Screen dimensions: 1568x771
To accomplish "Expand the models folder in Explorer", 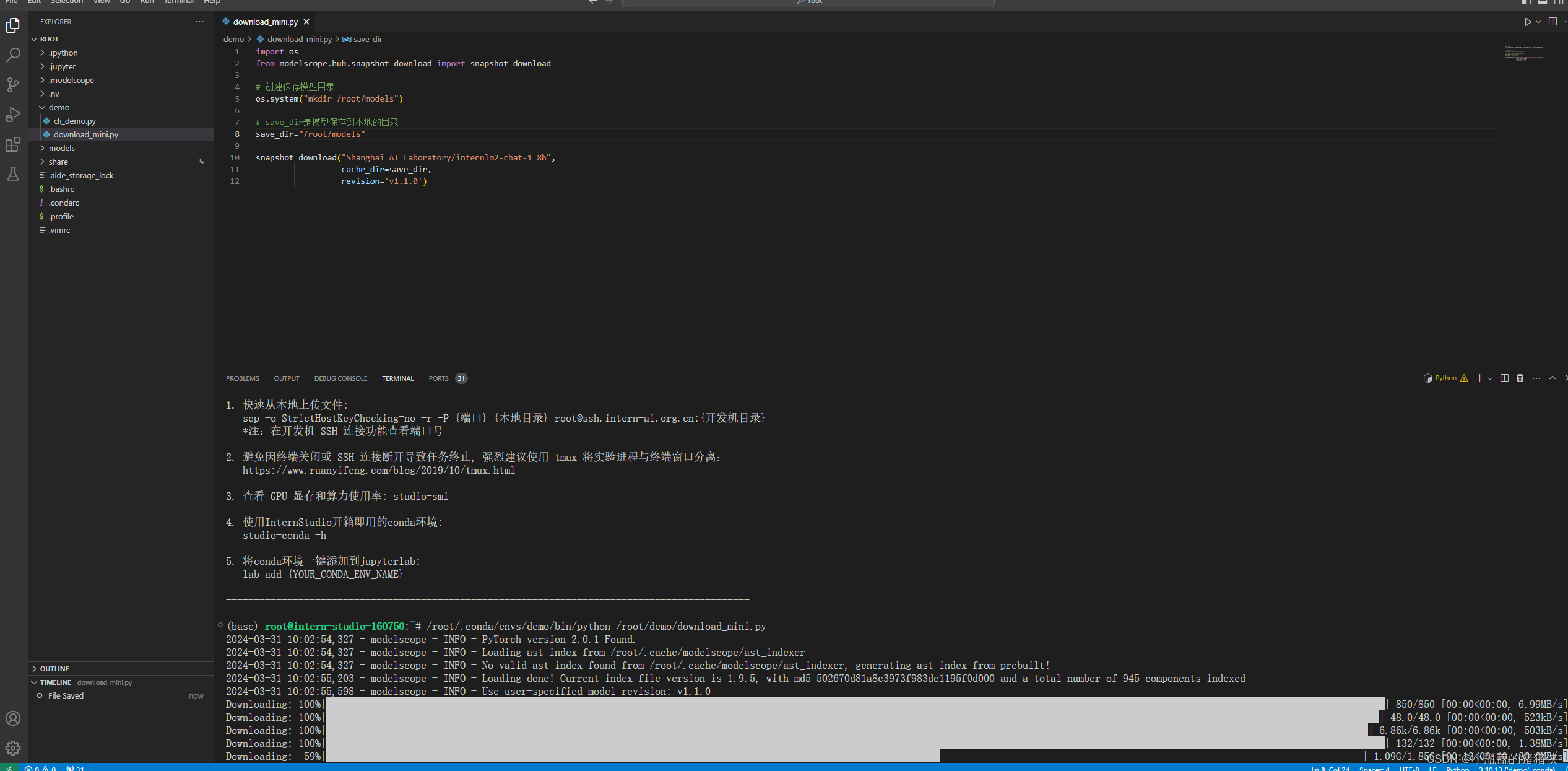I will click(x=61, y=147).
